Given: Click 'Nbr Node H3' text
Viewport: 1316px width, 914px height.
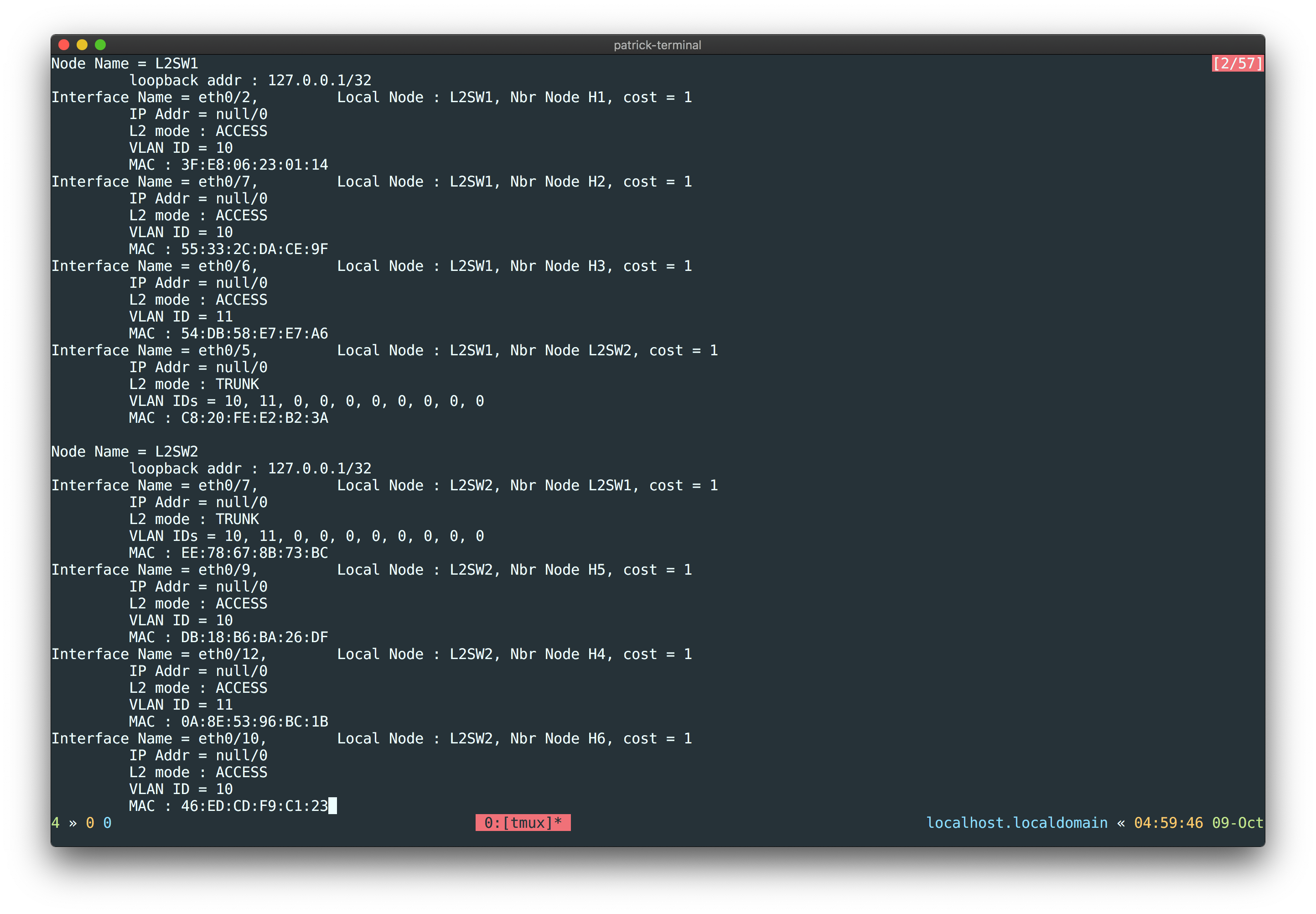Looking at the screenshot, I should point(558,266).
